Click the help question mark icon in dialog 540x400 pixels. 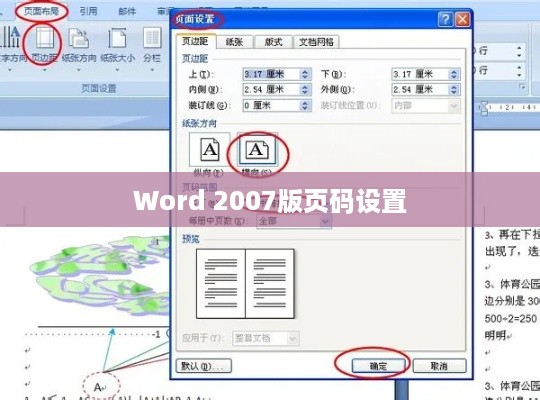click(x=445, y=20)
